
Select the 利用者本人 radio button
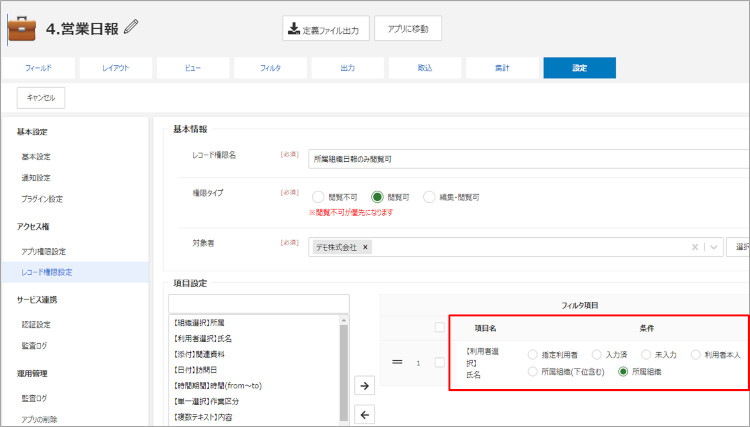pyautogui.click(x=695, y=355)
